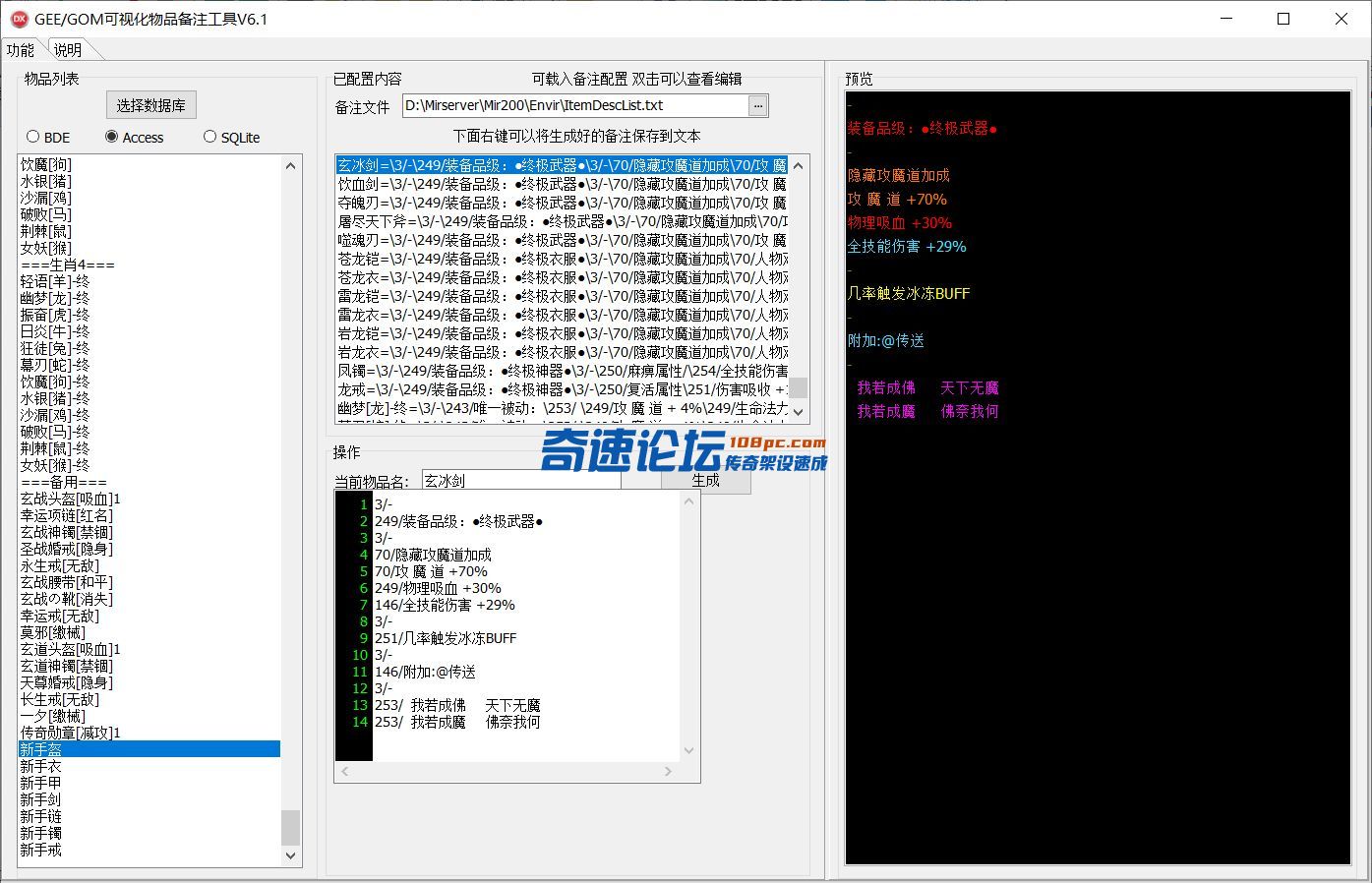Click the down arrow of the configured content scrollbar
The height and width of the screenshot is (883, 1372).
(x=799, y=411)
